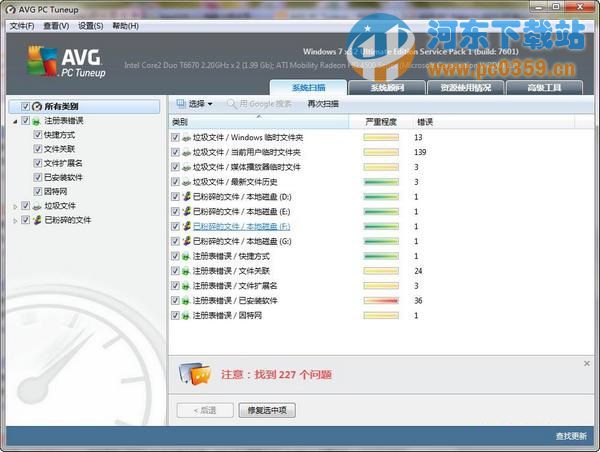Switch to the 系统扫描 tab
The image size is (600, 452).
pos(308,88)
